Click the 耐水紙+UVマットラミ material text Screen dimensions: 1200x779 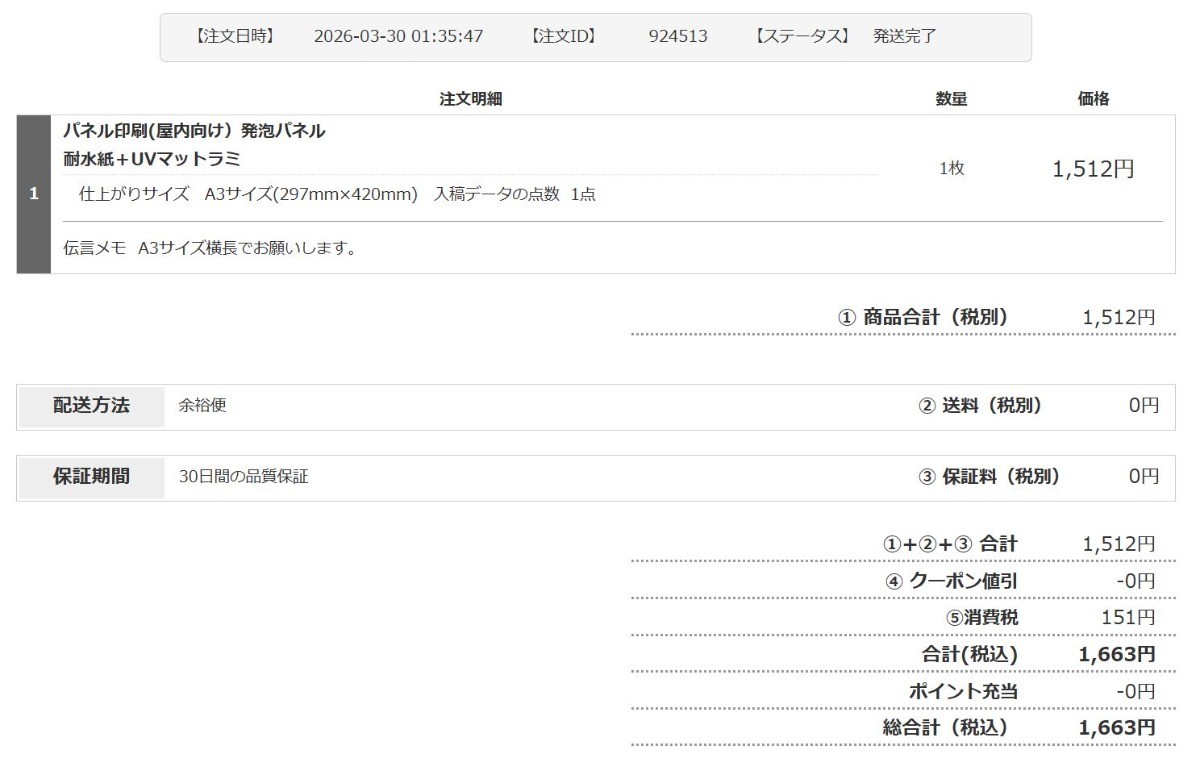152,159
